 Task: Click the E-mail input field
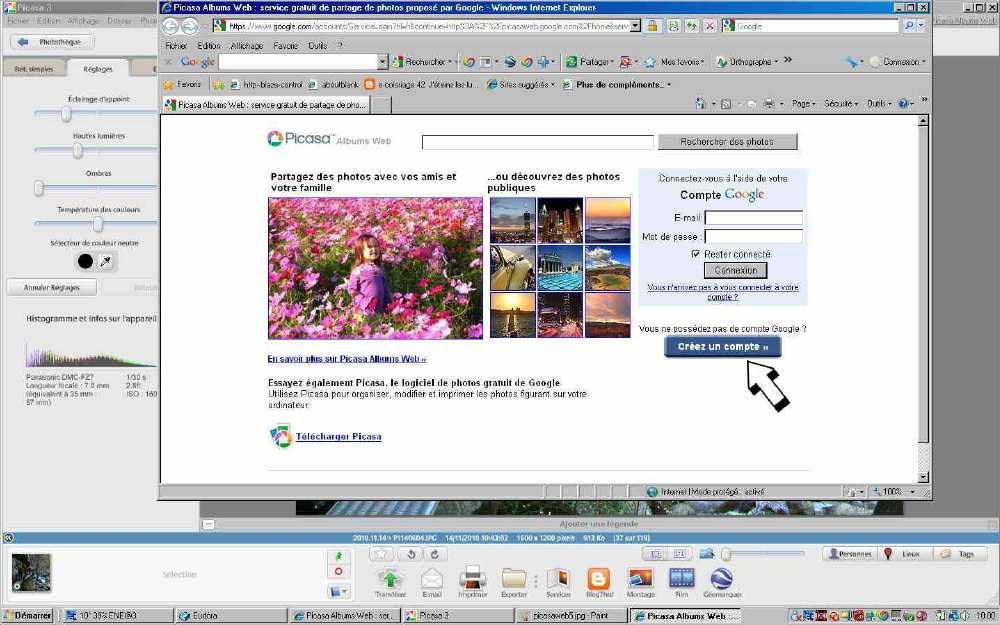click(753, 217)
